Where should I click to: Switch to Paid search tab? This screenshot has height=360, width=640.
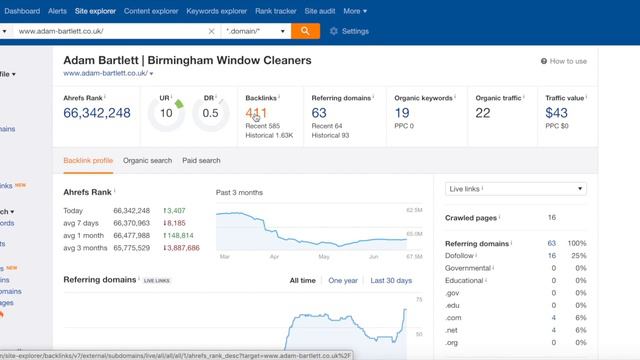tap(201, 160)
